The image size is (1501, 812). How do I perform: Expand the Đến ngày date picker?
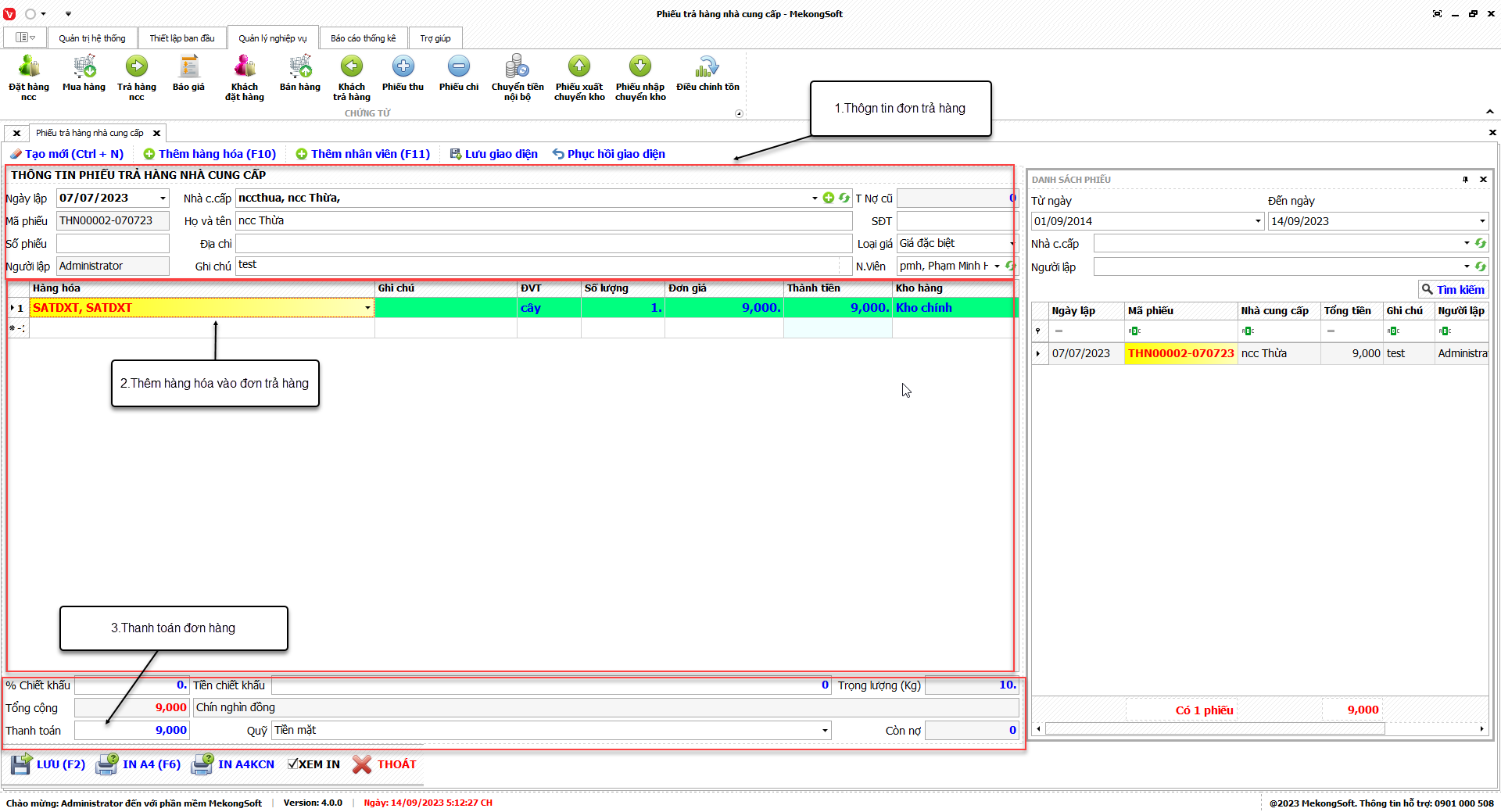coord(1481,221)
